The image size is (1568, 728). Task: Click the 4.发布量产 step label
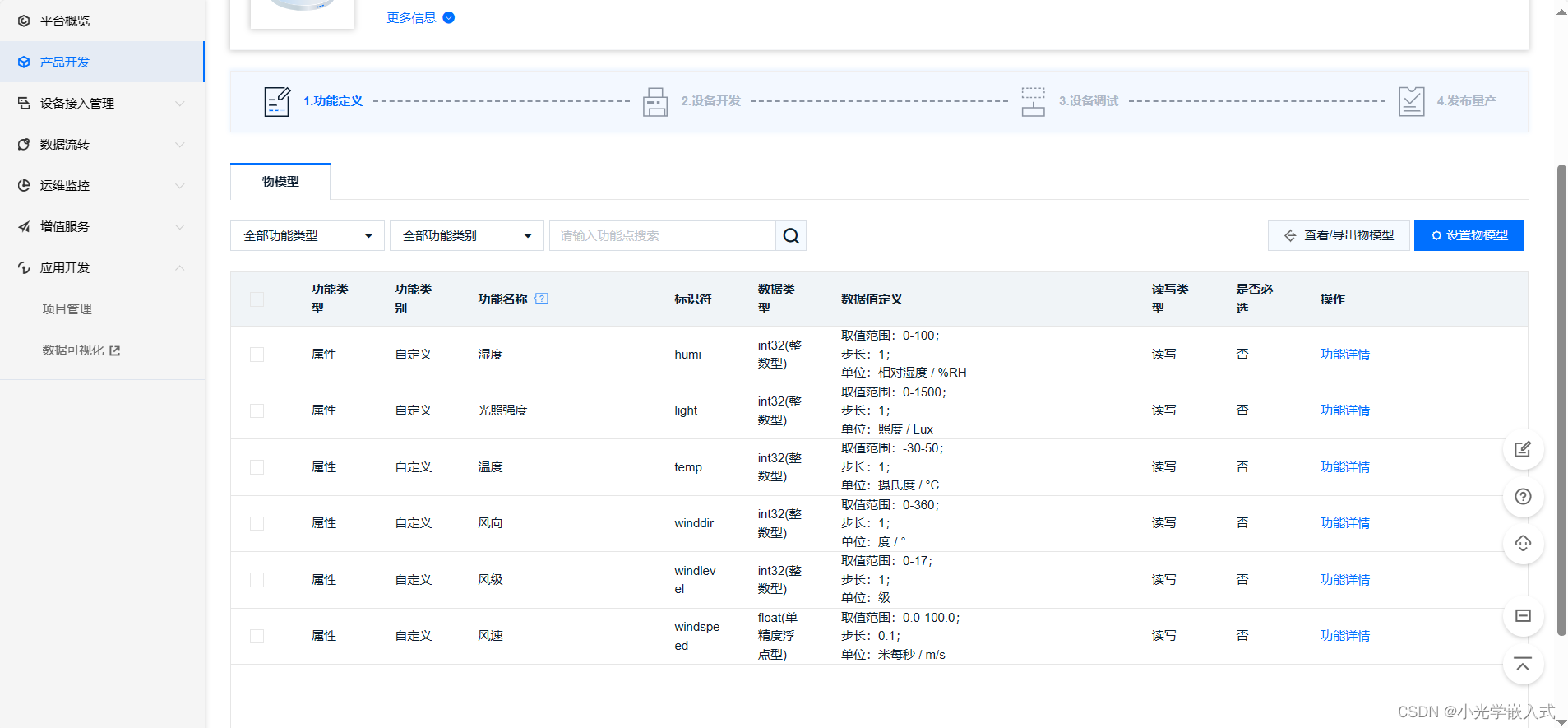click(x=1467, y=101)
